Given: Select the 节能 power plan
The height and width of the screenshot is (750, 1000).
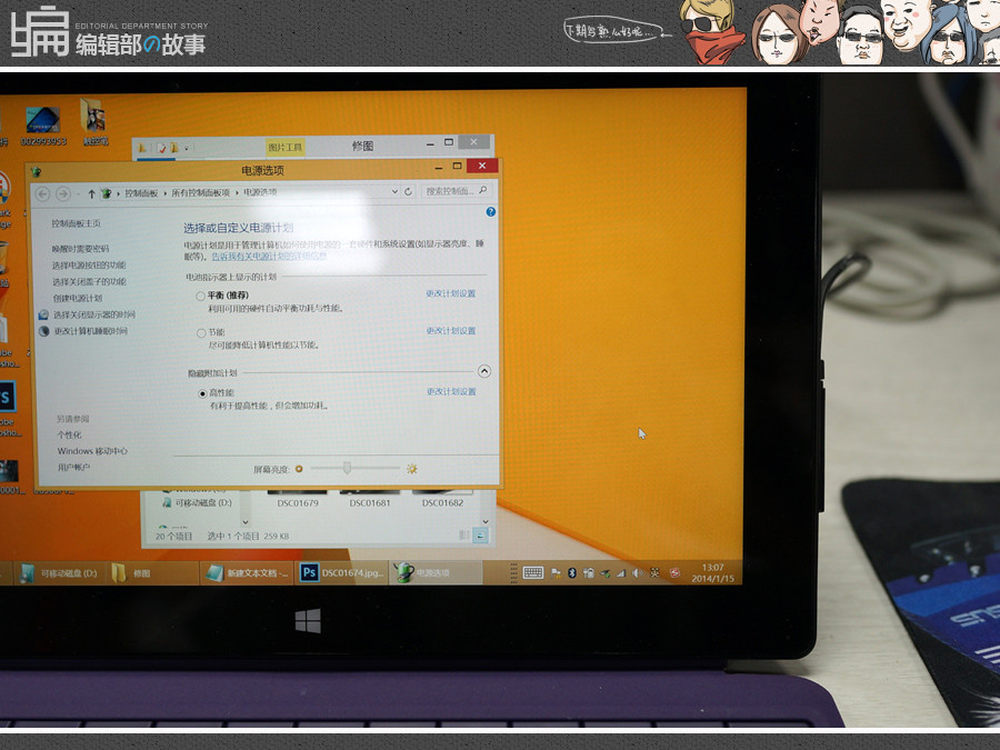Looking at the screenshot, I should coord(201,333).
